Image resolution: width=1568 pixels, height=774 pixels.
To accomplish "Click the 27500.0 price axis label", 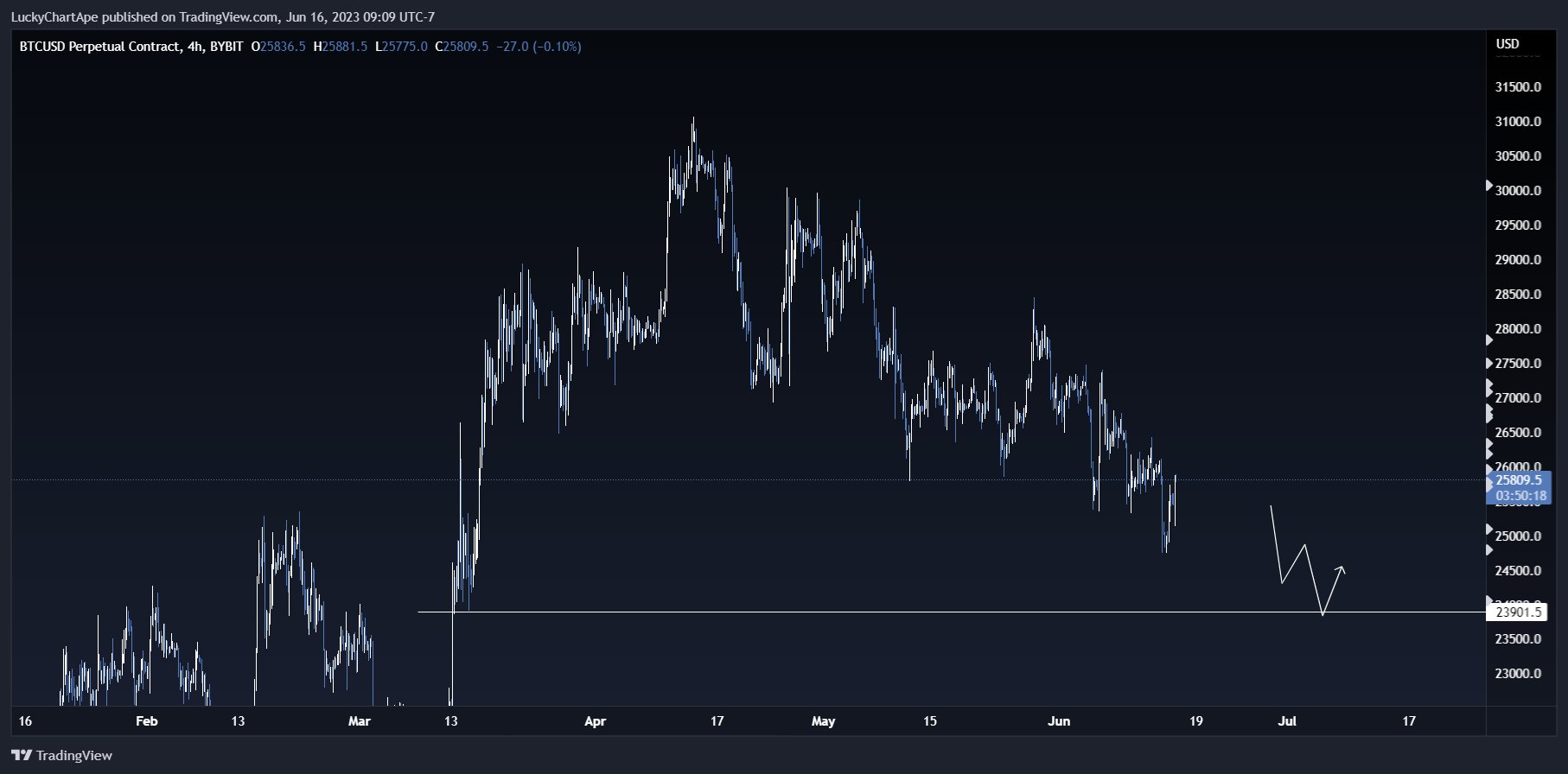I will coord(1518,364).
